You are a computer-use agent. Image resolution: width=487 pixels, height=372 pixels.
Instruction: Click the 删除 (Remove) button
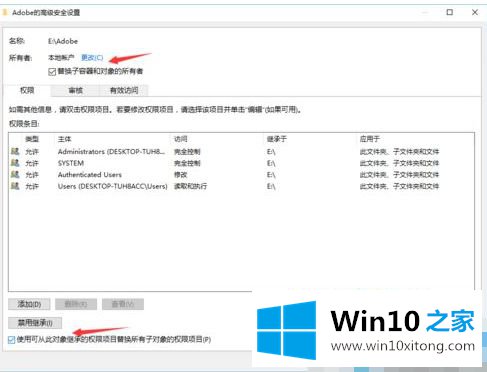click(76, 304)
